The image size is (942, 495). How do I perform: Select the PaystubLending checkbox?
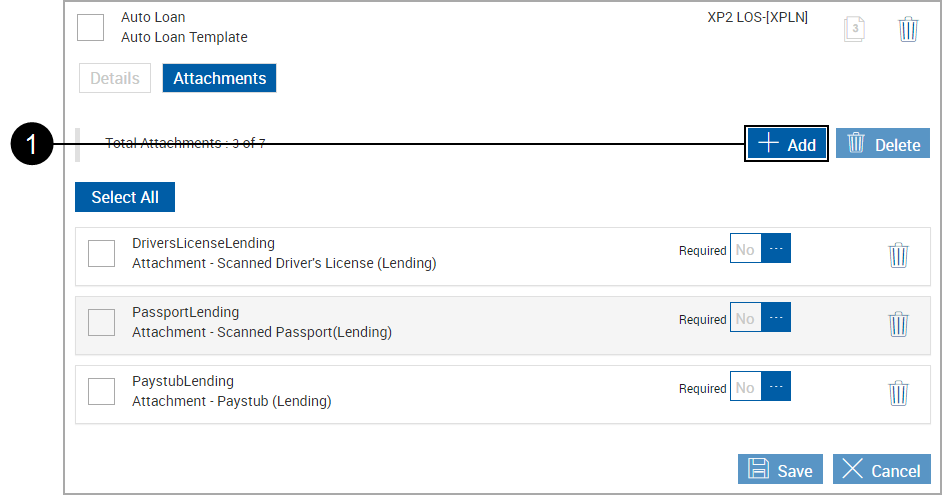click(101, 392)
